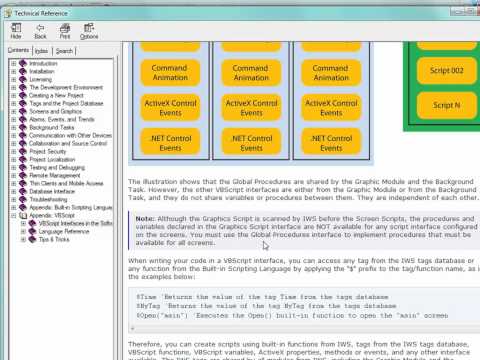Screen dimensions: 480x360
Task: Collapse the Appendix: VBScript node
Action: click(x=14, y=215)
